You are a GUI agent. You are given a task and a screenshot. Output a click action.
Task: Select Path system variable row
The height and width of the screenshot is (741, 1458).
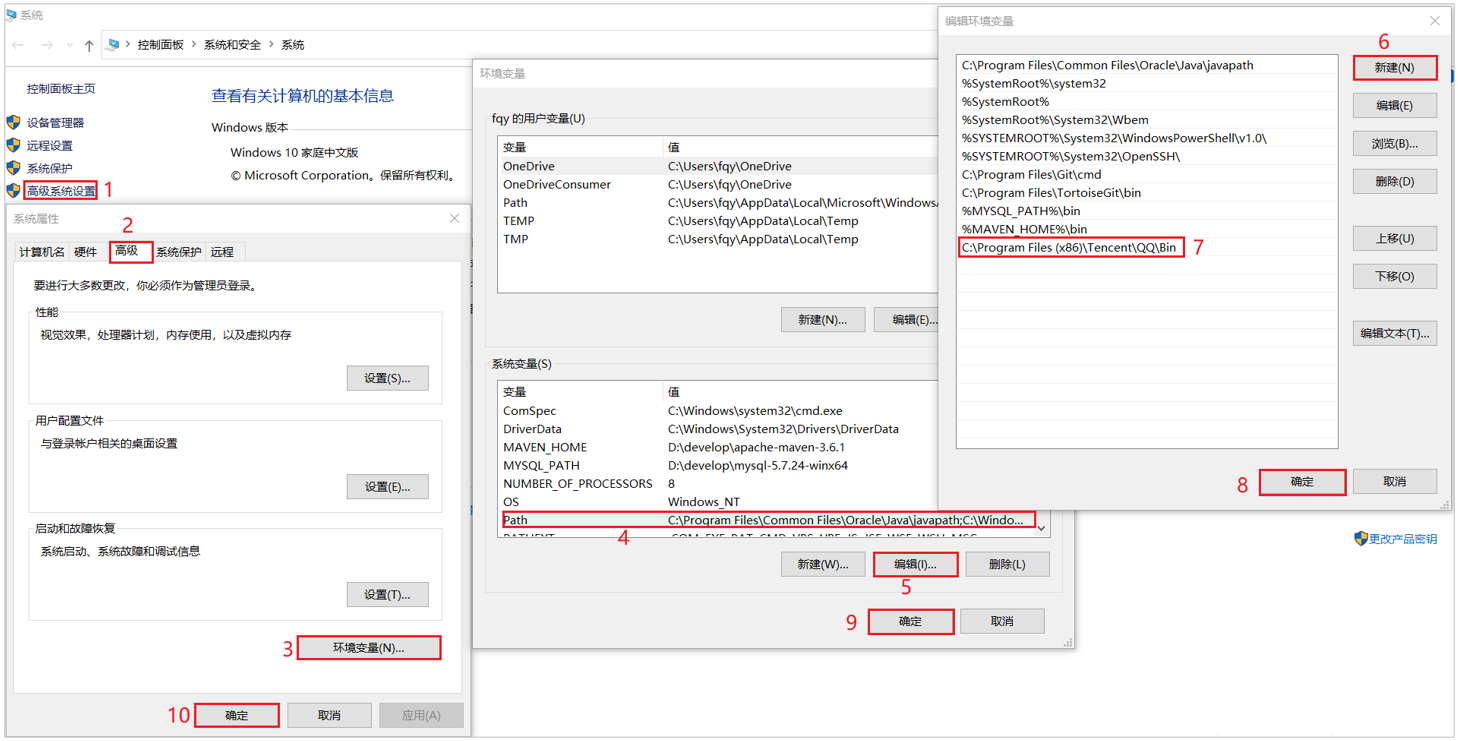[x=768, y=520]
